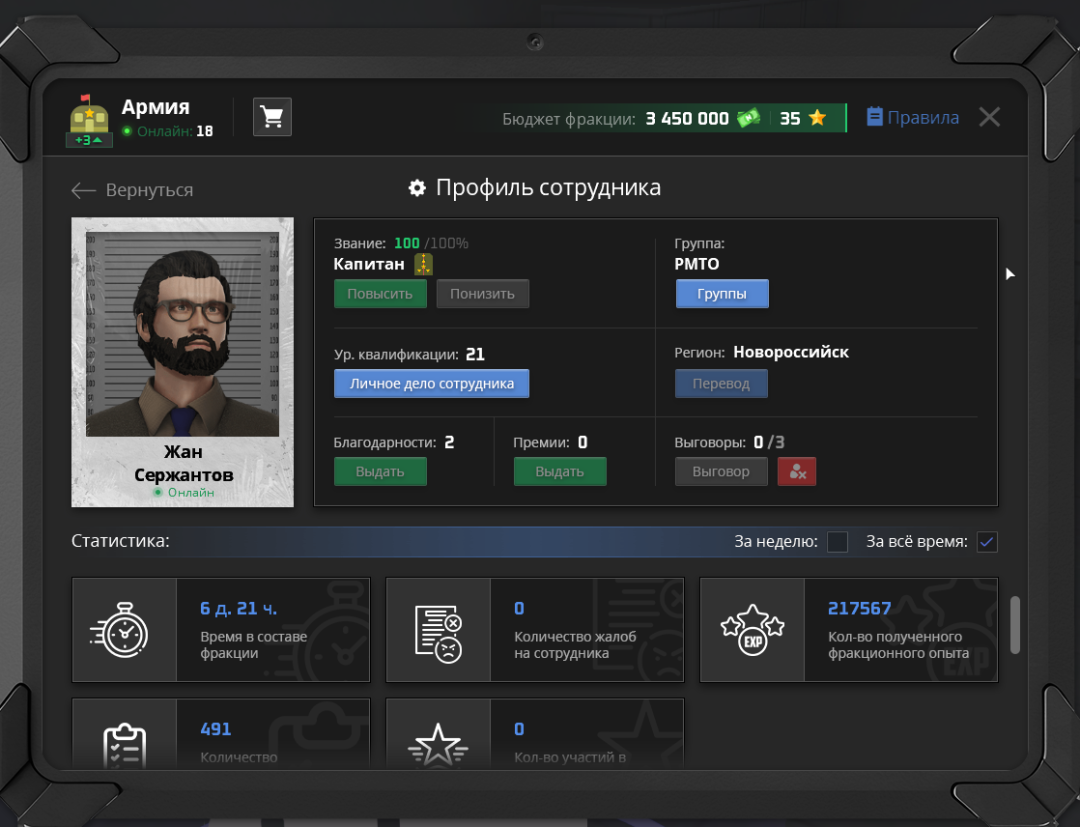
Task: Click the 6 д. 21 ч. value
Action: [238, 609]
